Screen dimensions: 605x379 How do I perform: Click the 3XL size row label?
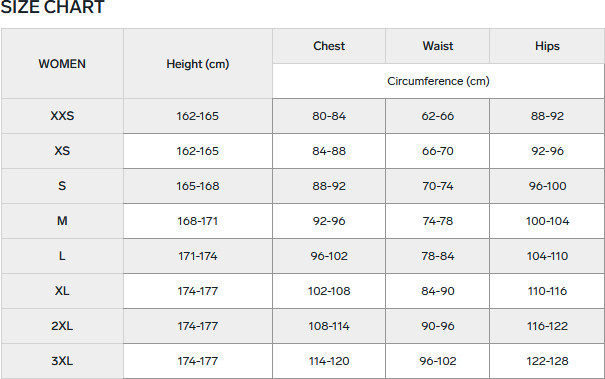[62, 361]
